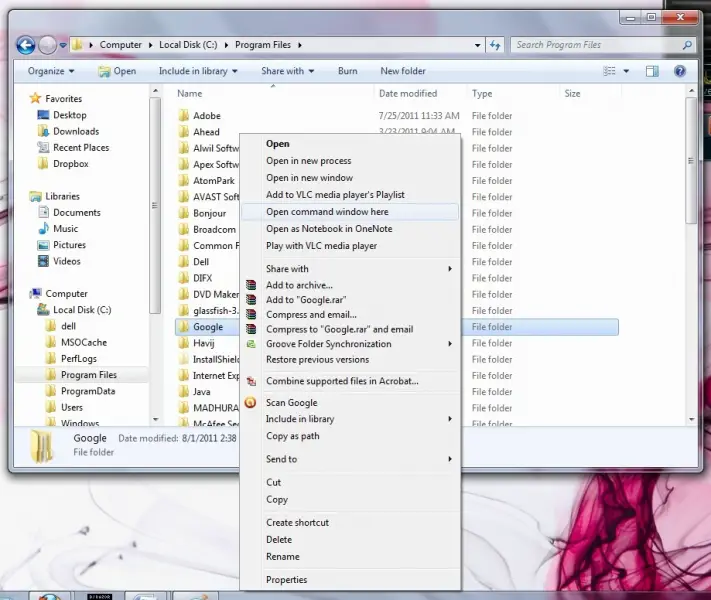Click the blue Back navigation arrow

click(26, 45)
